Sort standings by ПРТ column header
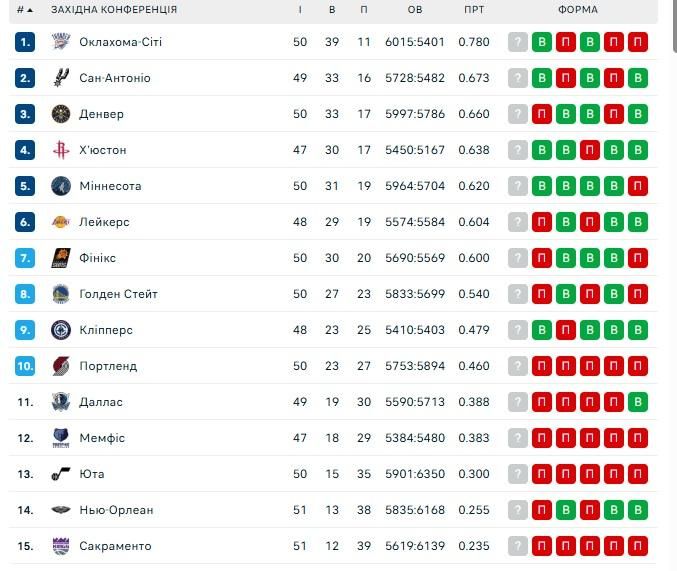This screenshot has height=571, width=677. (x=474, y=10)
